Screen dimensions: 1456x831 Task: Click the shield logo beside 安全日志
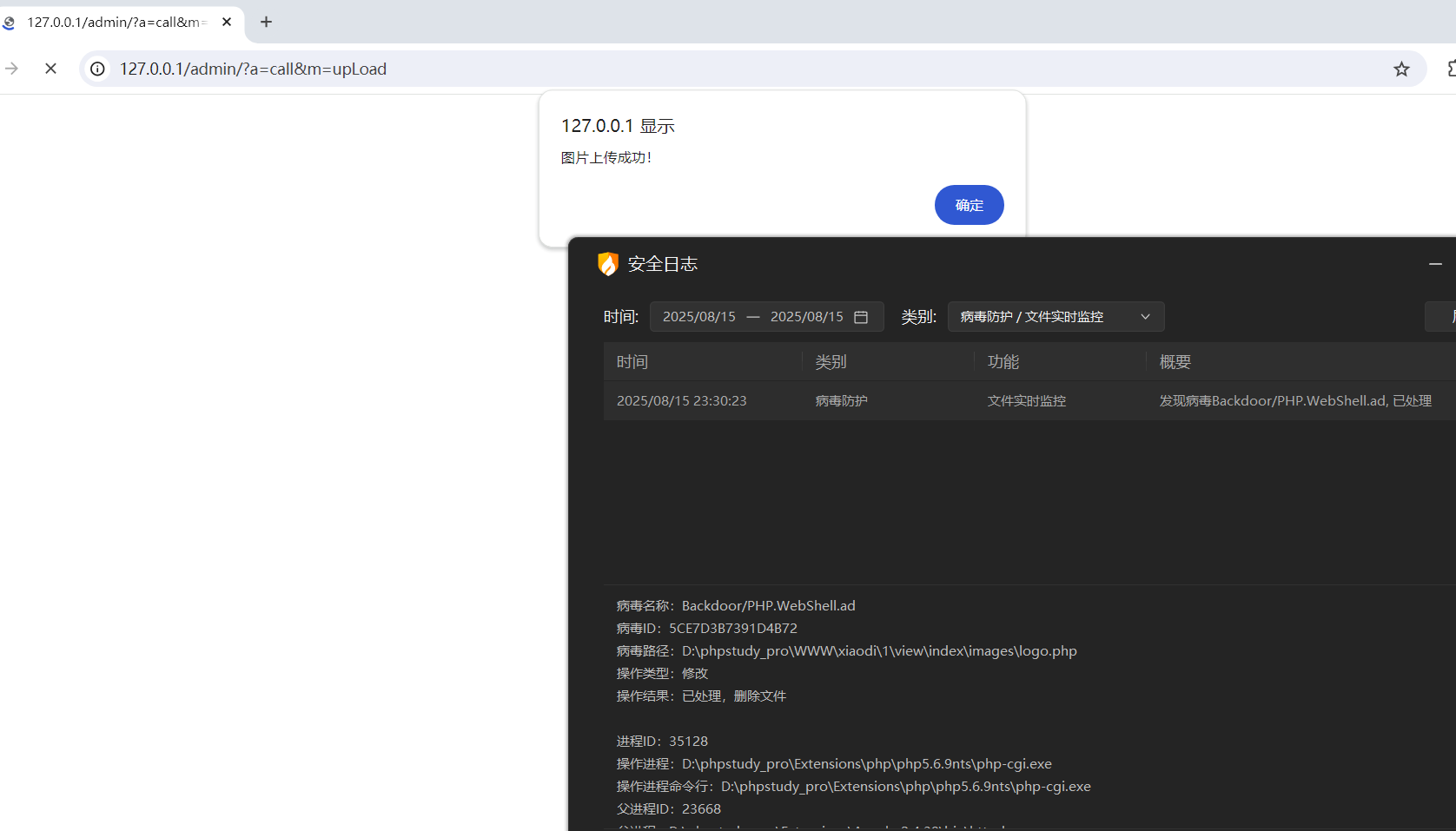608,264
